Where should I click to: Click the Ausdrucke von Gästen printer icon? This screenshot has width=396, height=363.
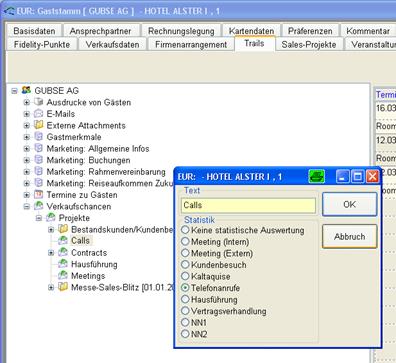[39, 102]
